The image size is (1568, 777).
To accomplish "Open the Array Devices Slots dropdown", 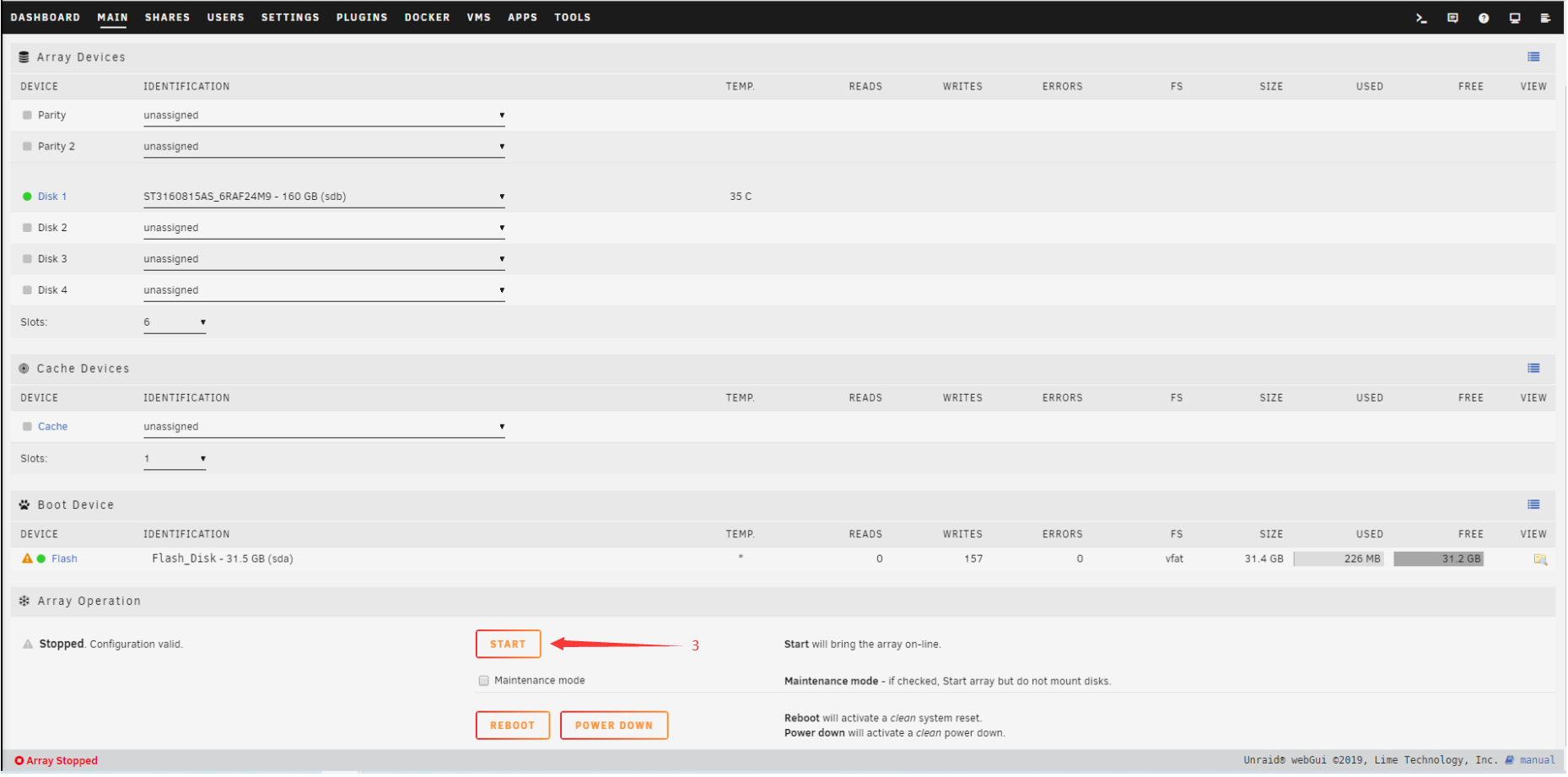I will click(175, 322).
